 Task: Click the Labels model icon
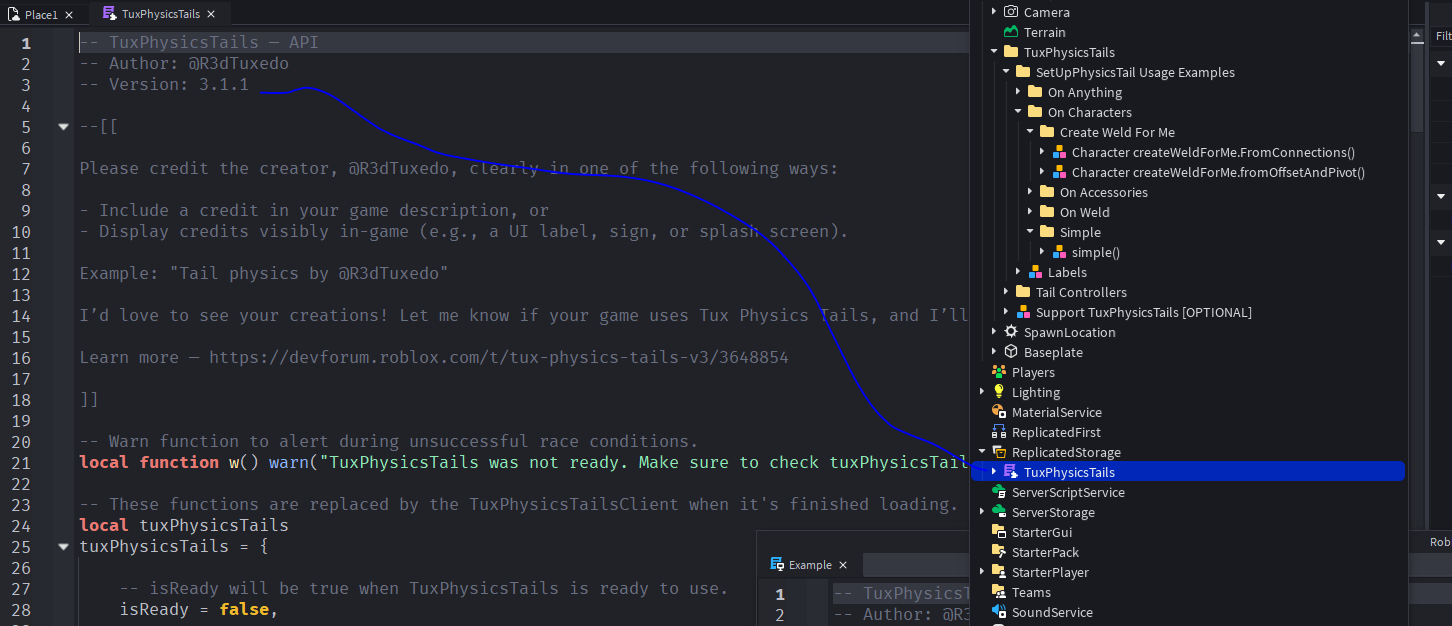click(x=1035, y=272)
